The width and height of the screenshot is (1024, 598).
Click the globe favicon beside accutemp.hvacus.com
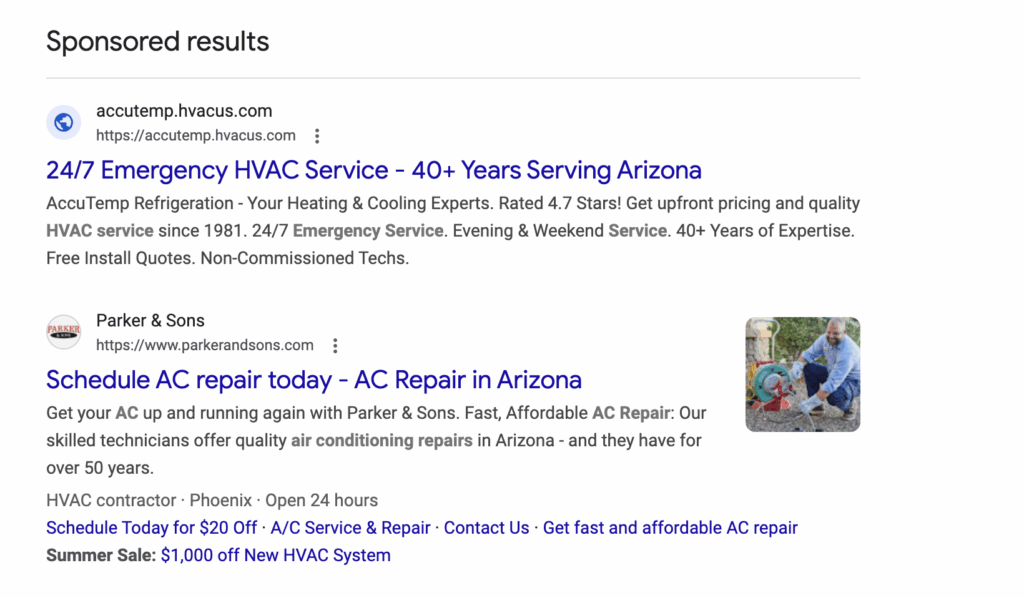63,122
